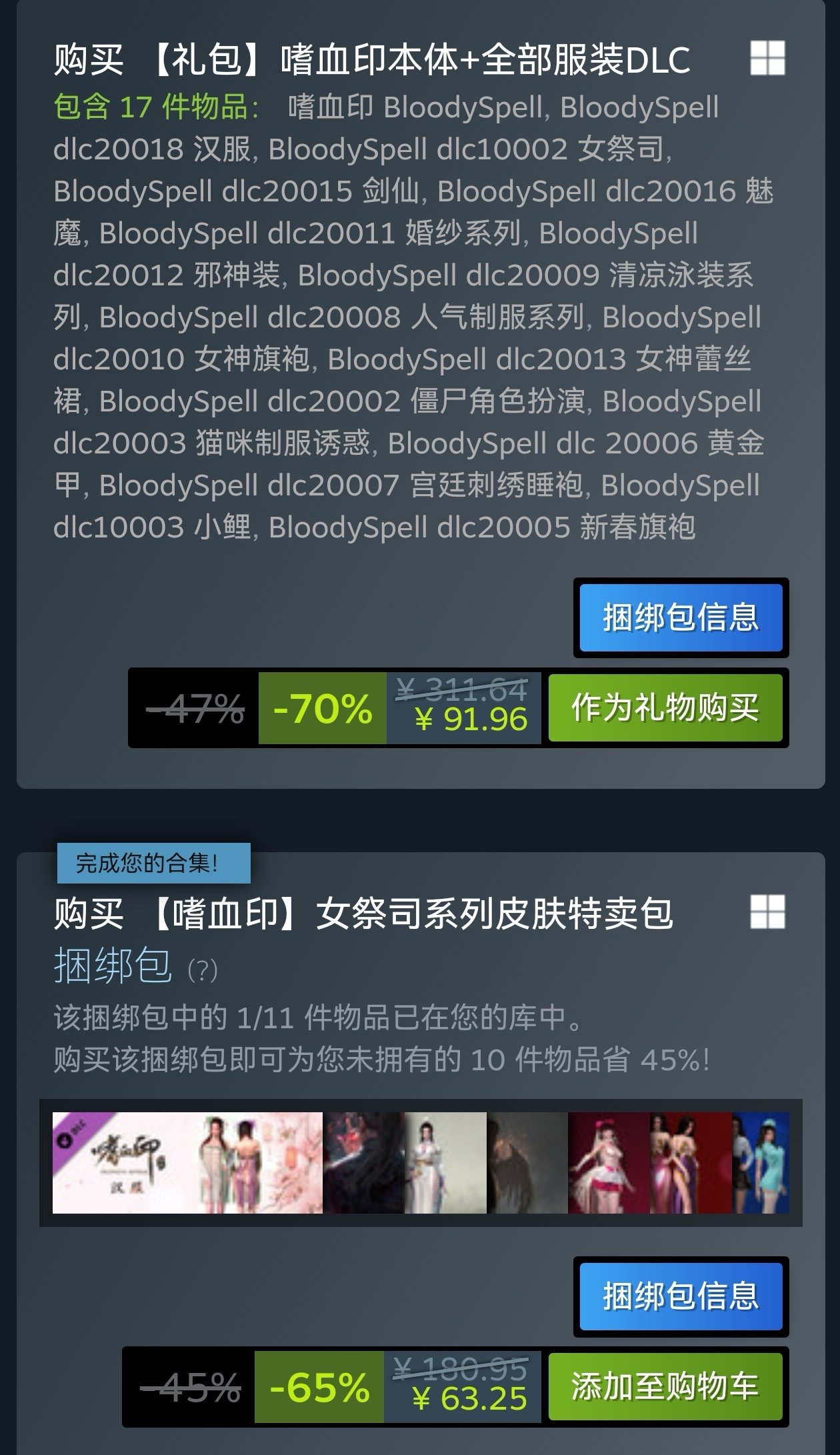This screenshot has height=1455, width=840.
Task: Select the white robe character thumbnail
Action: click(445, 1162)
